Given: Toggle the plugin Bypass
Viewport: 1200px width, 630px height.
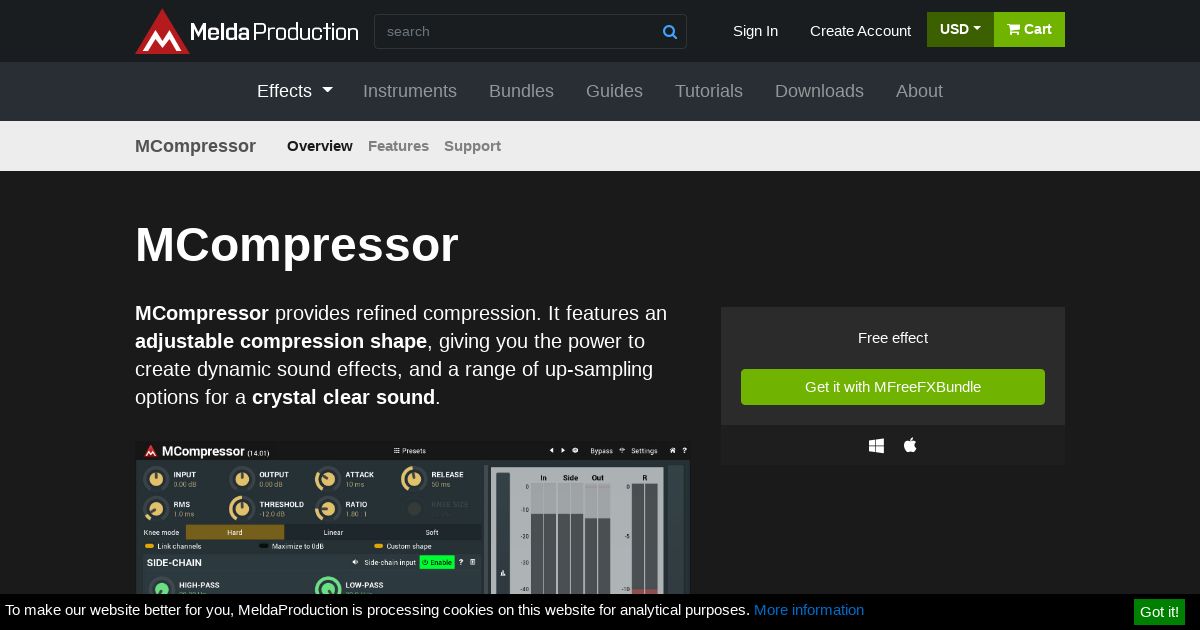Looking at the screenshot, I should pos(601,451).
